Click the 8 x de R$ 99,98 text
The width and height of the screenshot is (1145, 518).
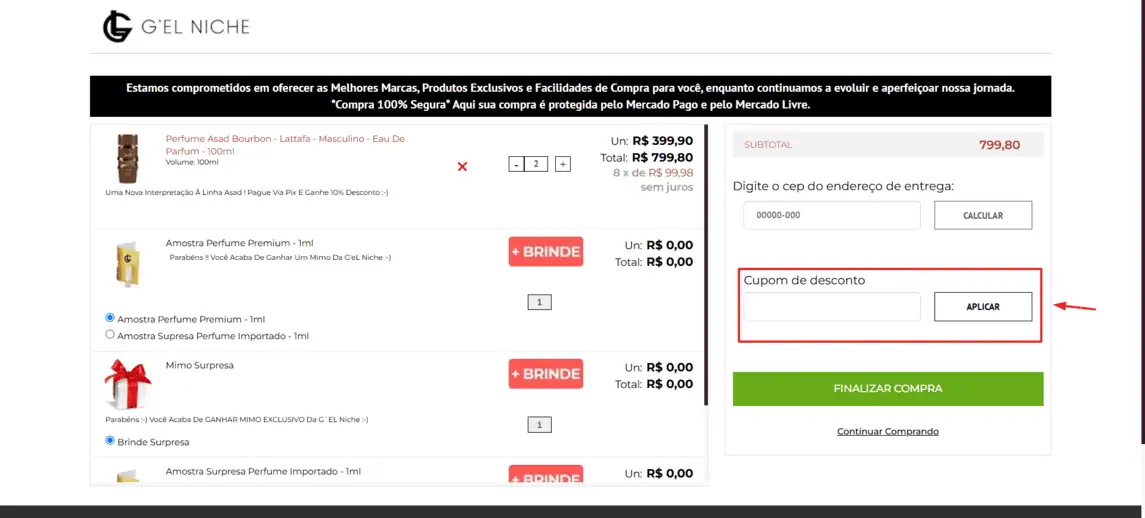[x=653, y=173]
